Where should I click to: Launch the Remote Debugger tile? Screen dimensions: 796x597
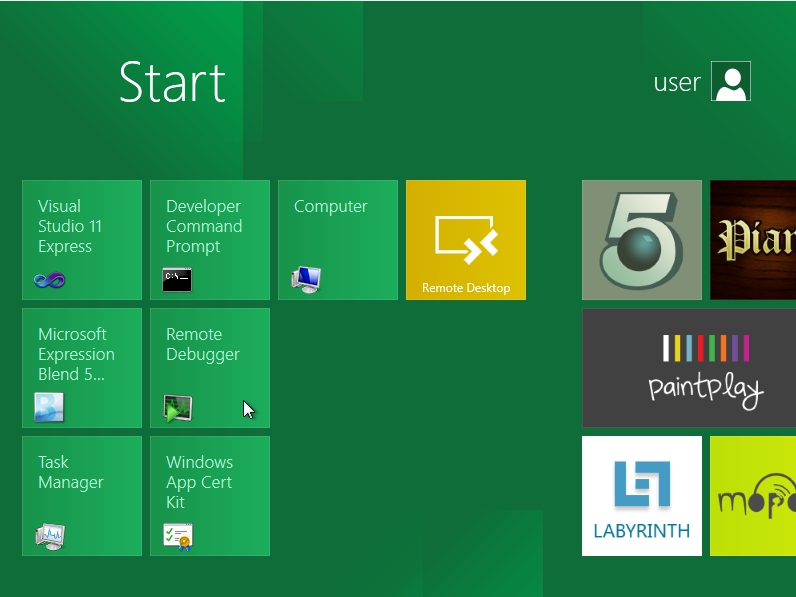coord(210,368)
